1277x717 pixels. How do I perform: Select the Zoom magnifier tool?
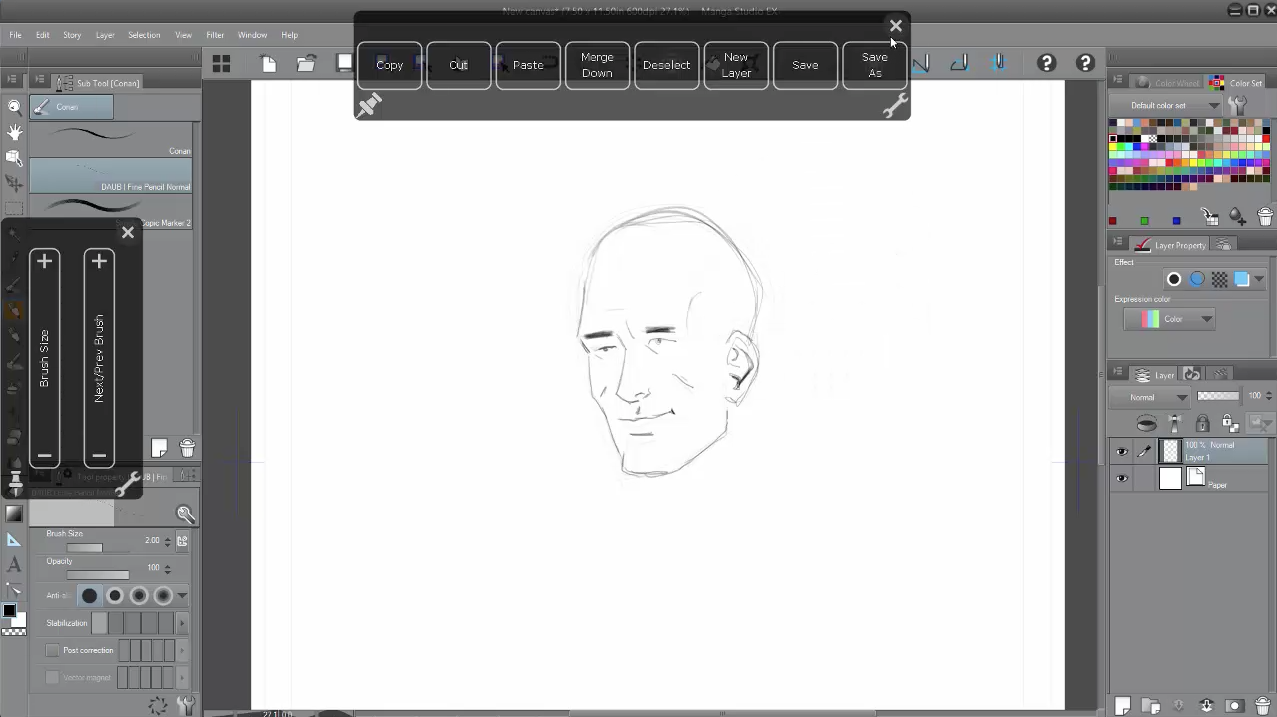(x=14, y=107)
